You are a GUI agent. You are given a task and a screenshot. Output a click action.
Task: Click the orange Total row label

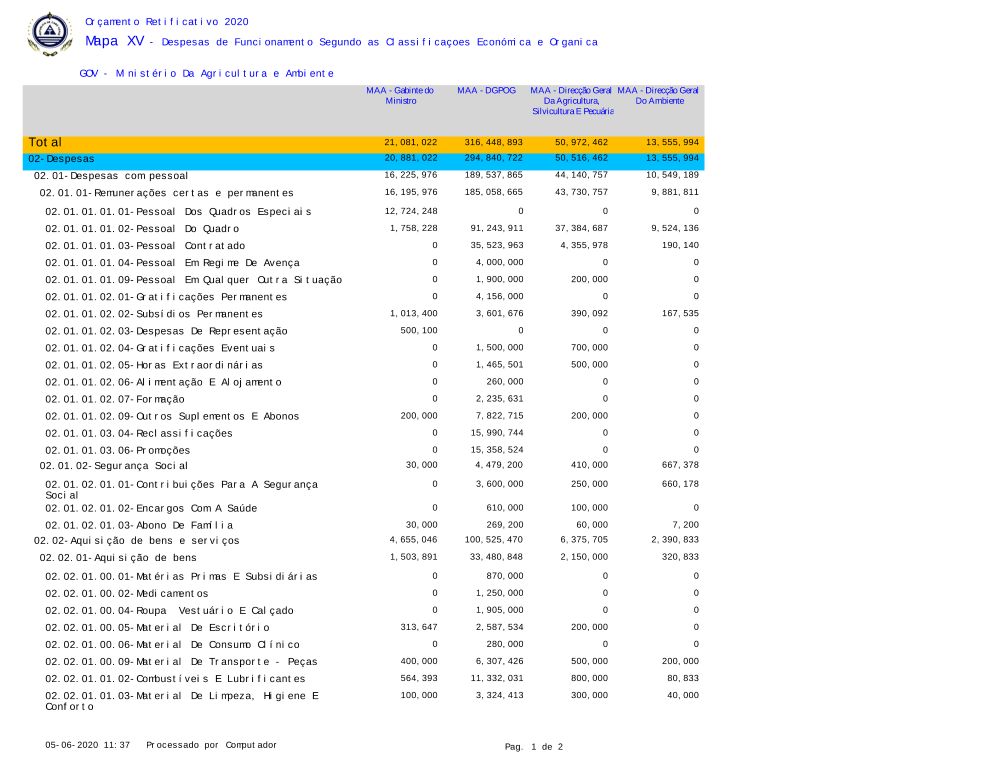point(46,143)
